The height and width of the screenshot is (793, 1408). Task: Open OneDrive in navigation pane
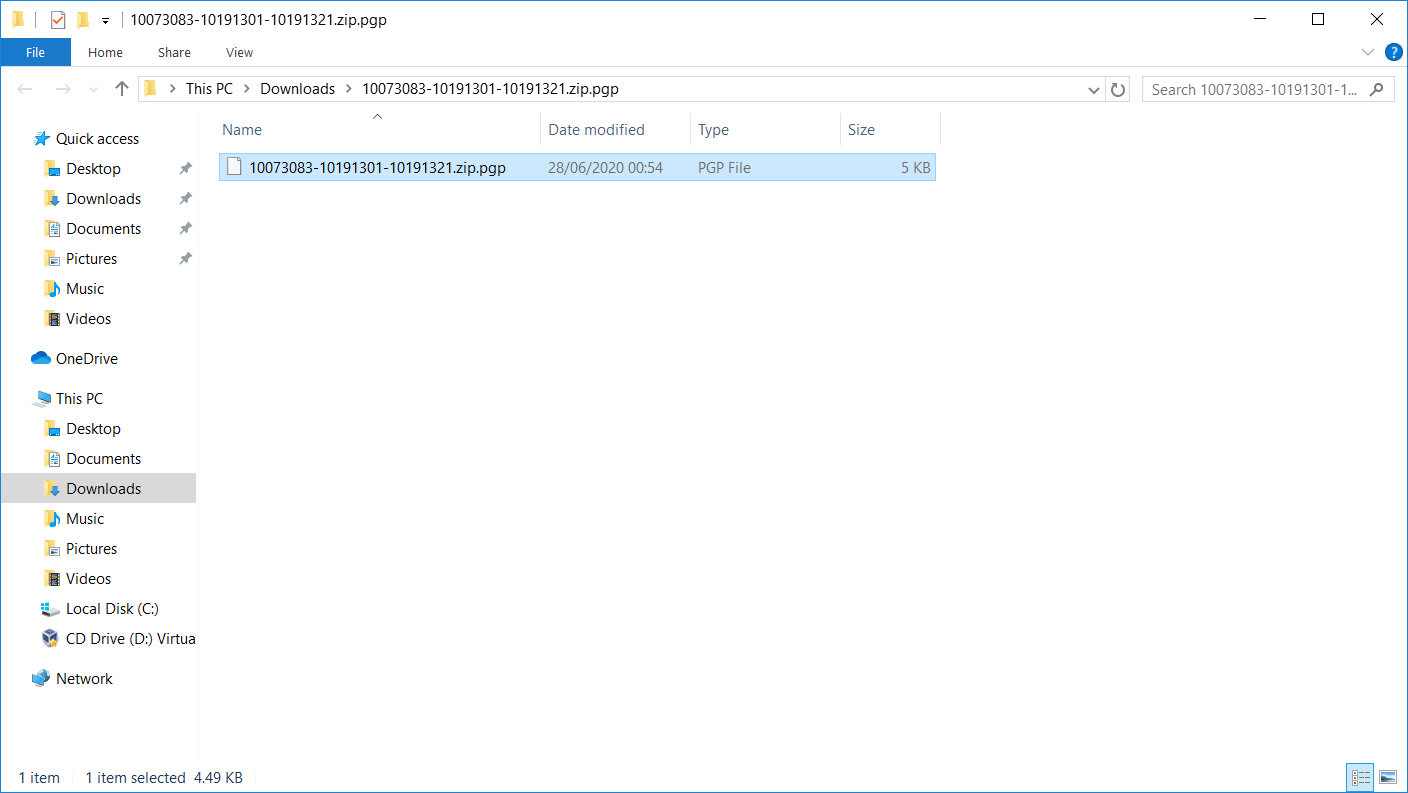point(86,359)
